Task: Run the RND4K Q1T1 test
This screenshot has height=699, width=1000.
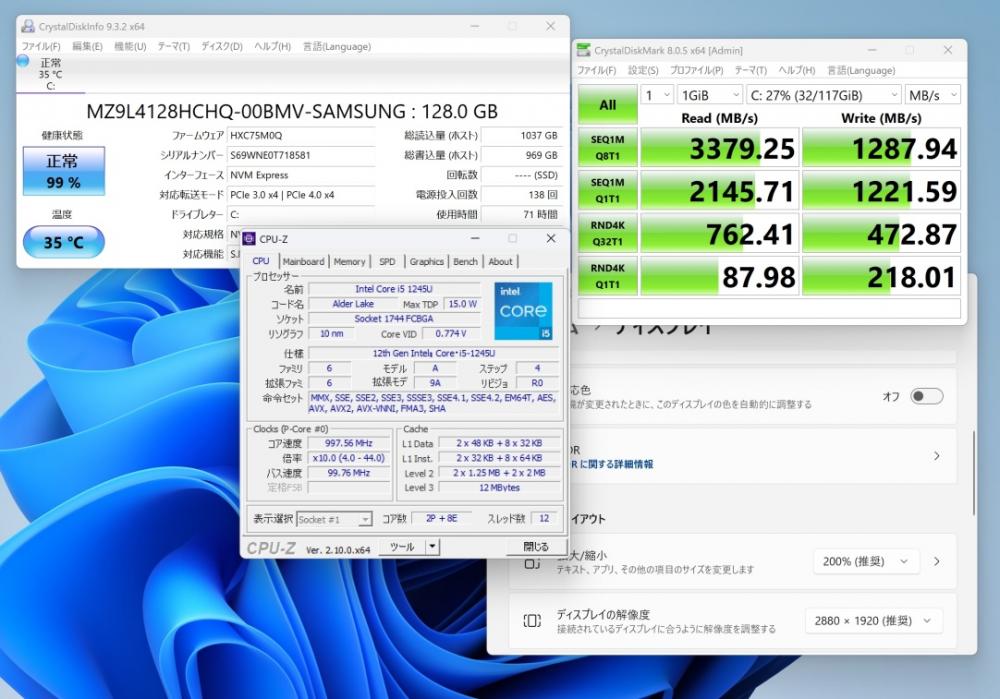Action: [x=608, y=276]
